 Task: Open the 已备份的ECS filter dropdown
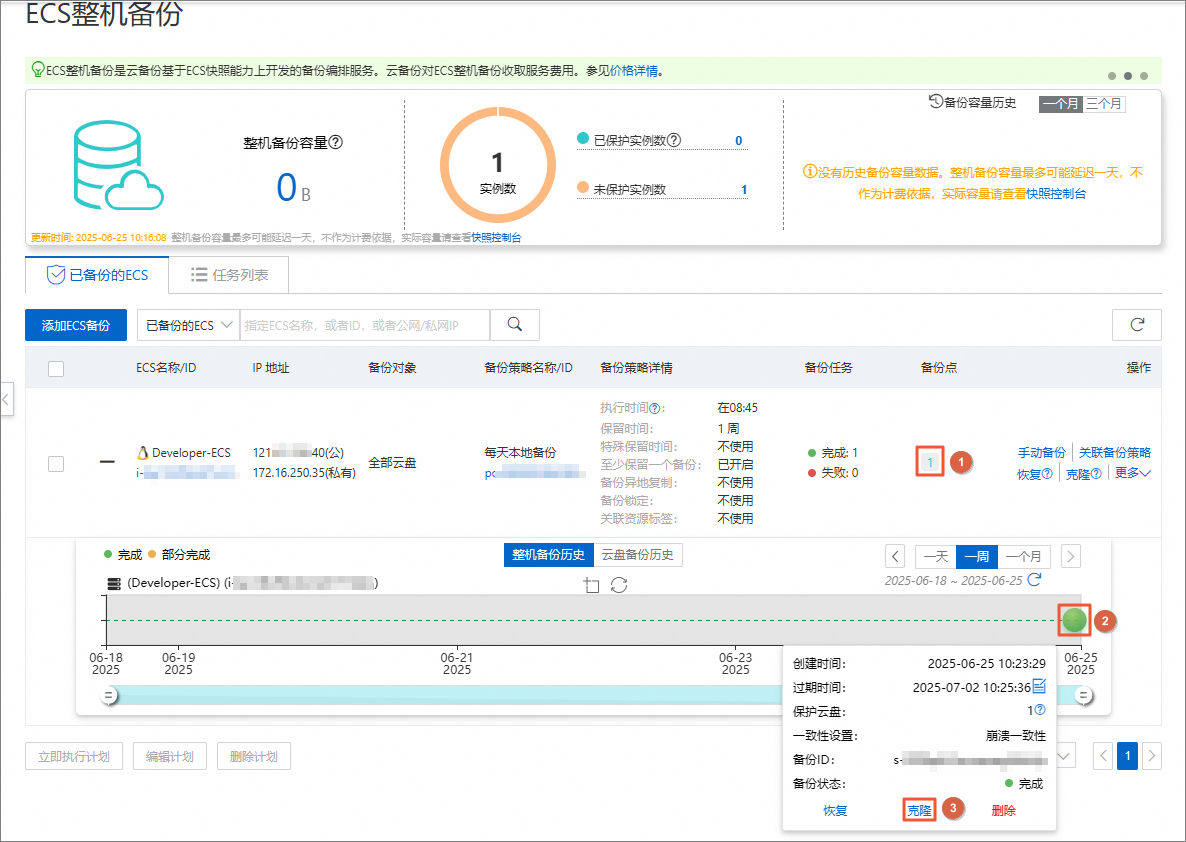tap(188, 325)
